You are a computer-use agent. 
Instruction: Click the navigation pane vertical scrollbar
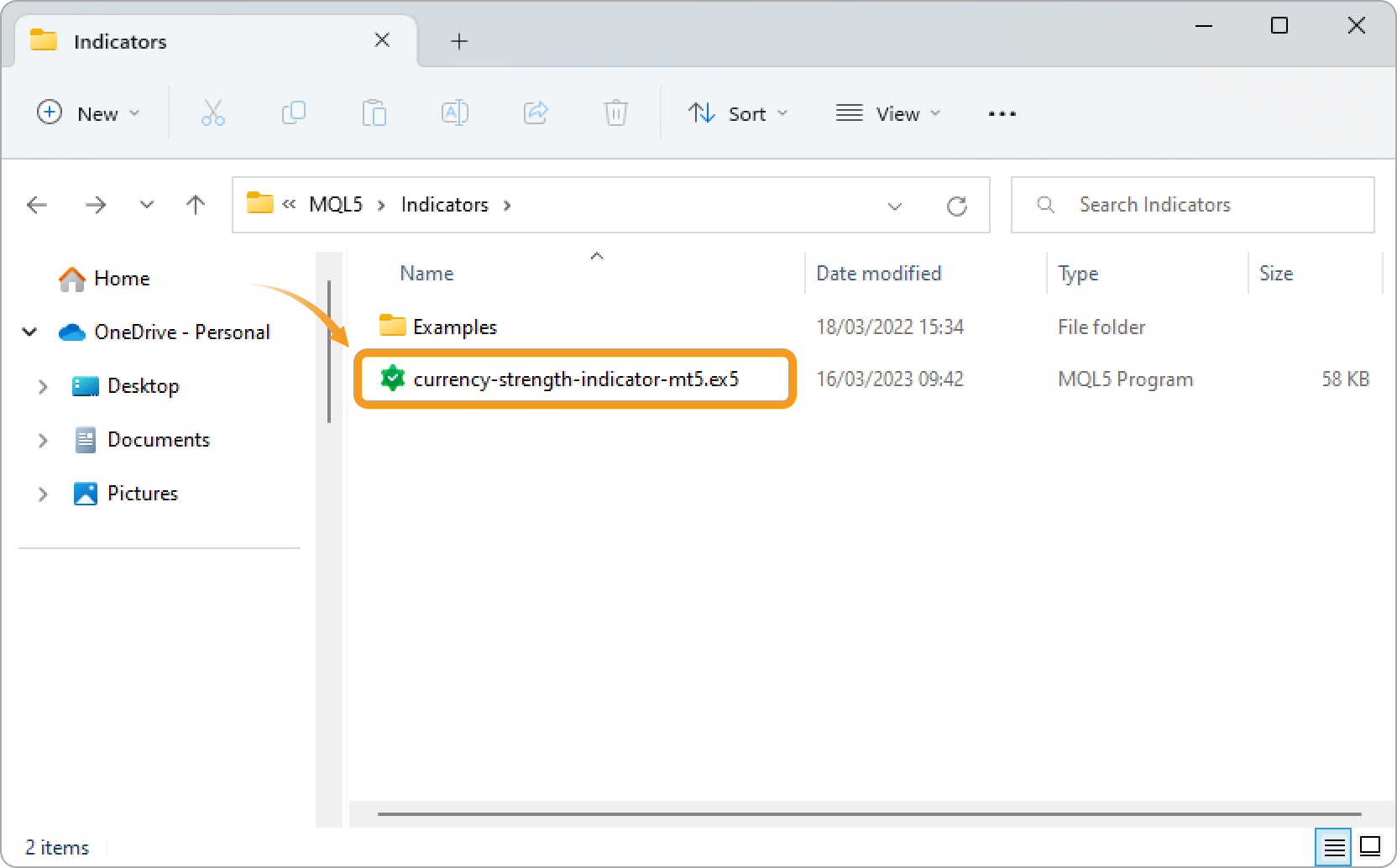(329, 353)
